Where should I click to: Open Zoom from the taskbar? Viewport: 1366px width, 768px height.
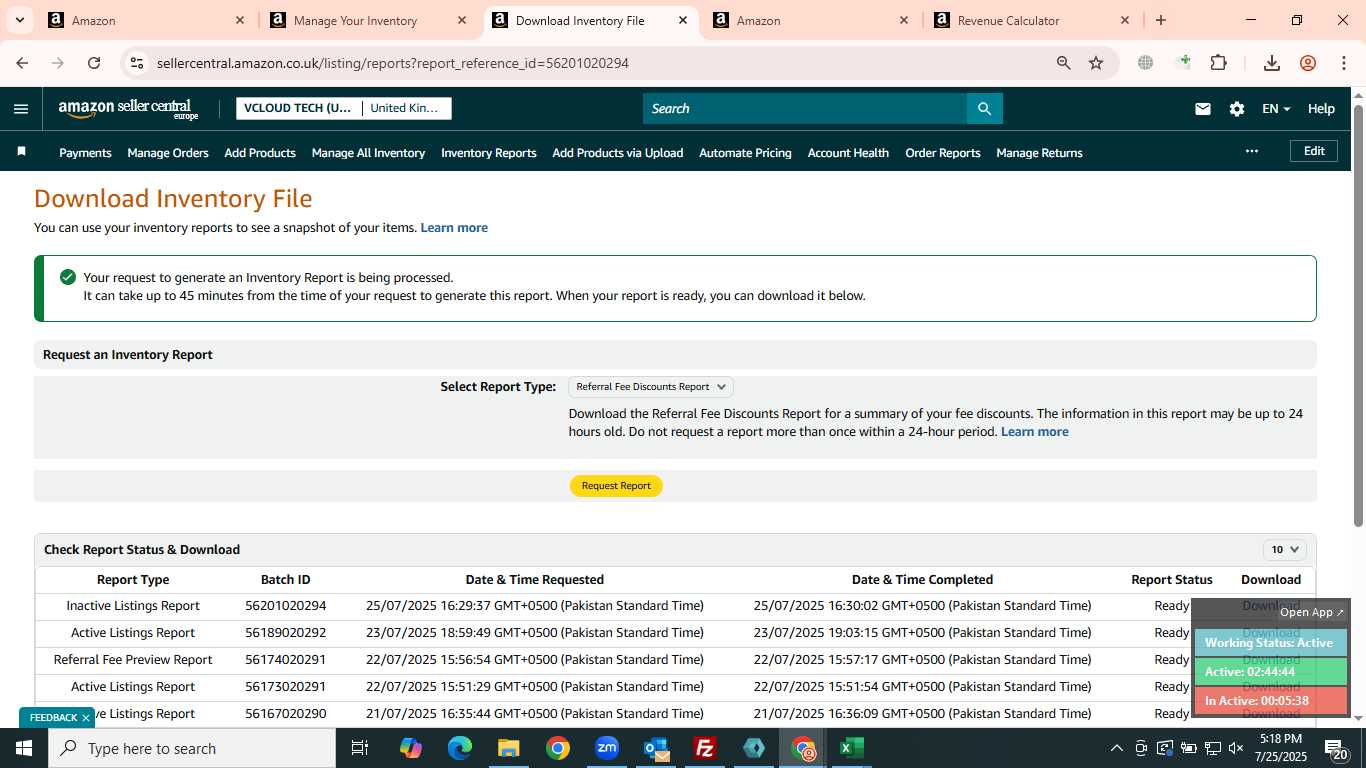[x=607, y=748]
